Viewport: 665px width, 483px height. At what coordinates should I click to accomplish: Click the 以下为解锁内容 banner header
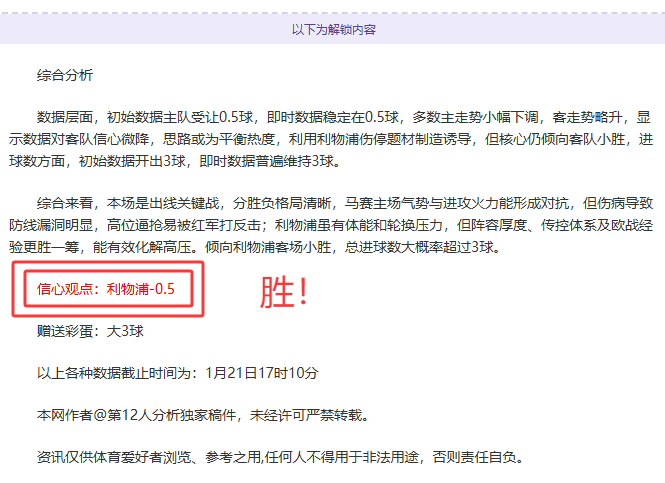333,30
